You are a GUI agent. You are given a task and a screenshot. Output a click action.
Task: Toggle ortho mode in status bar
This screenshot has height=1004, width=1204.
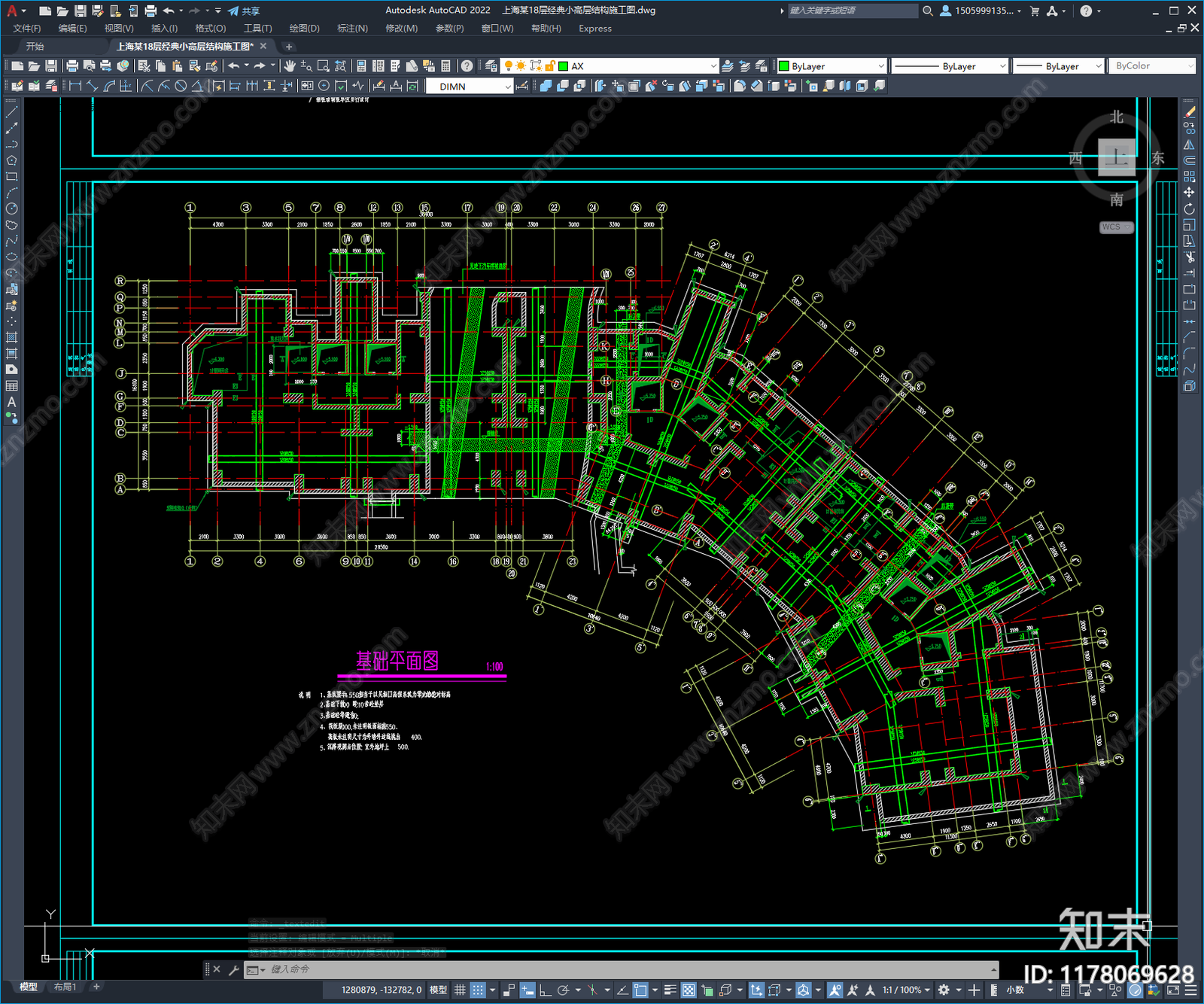[545, 990]
